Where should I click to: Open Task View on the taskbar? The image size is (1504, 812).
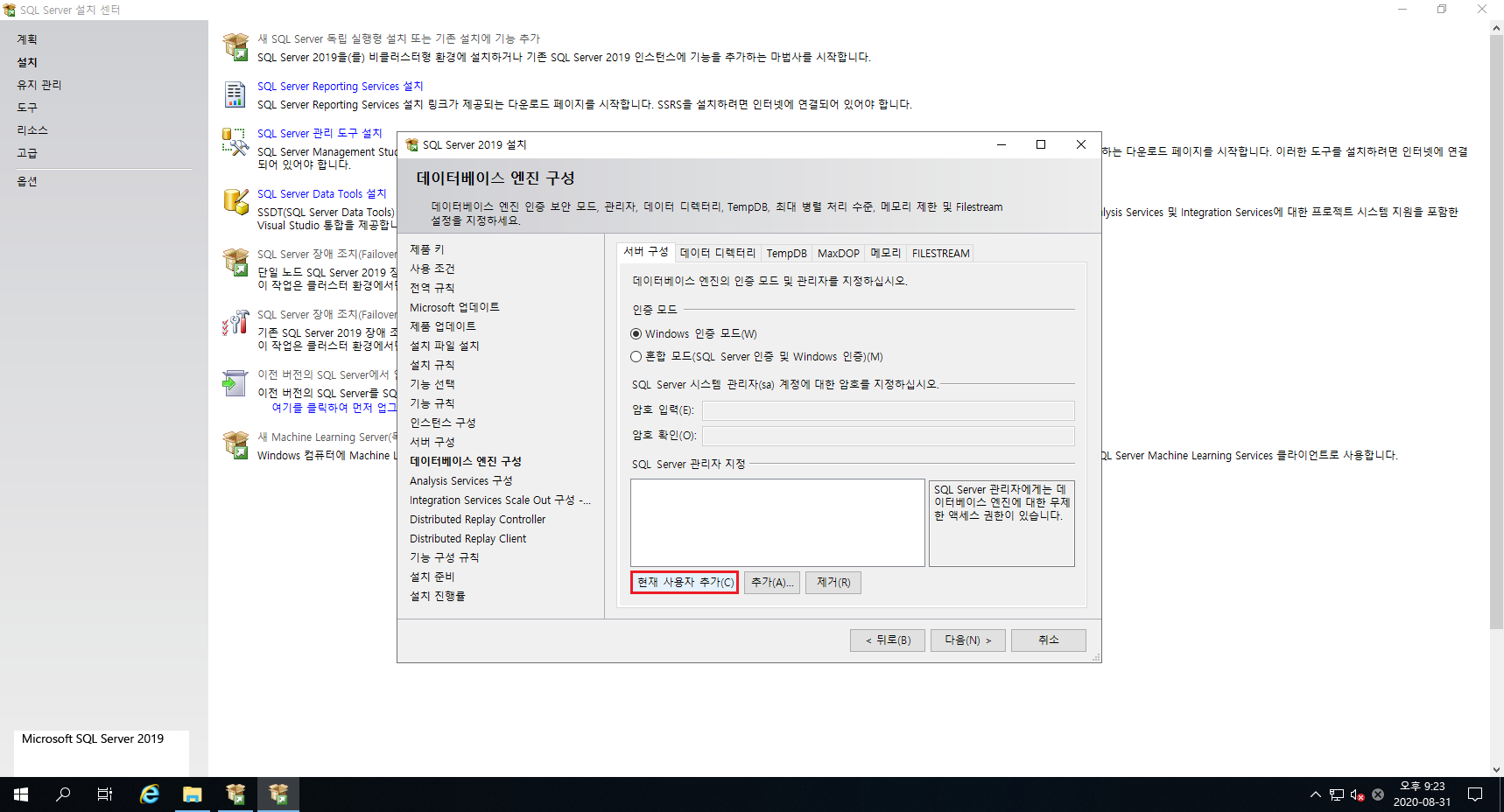(105, 794)
